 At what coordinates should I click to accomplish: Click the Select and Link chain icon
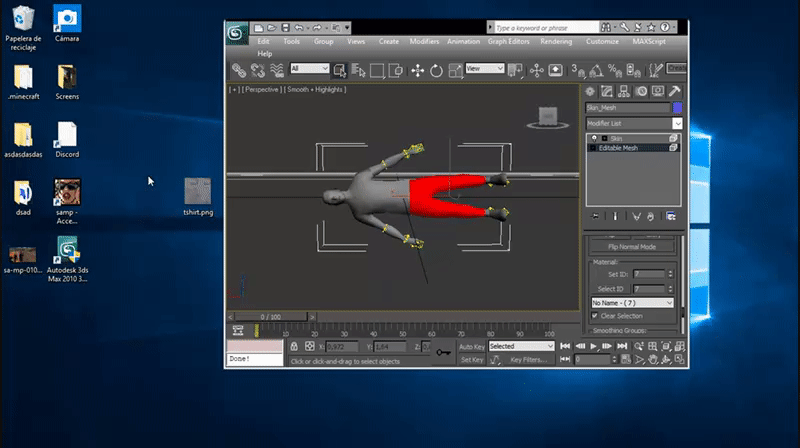tap(239, 70)
